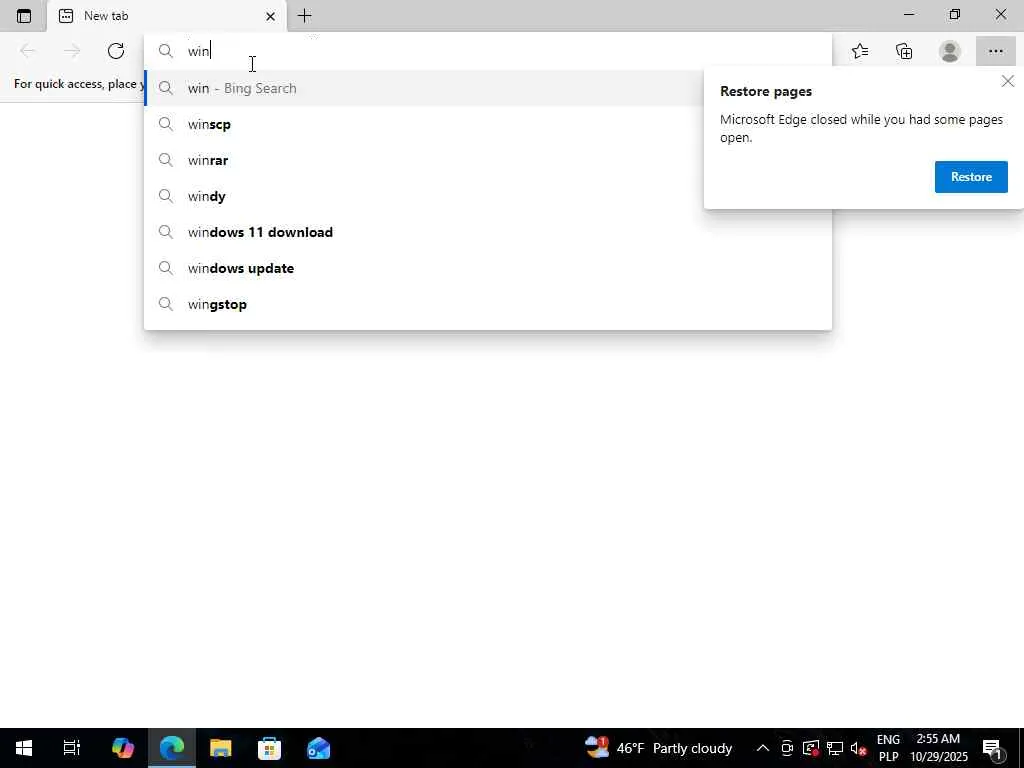Viewport: 1024px width, 768px height.
Task: Launch Copilot from the taskbar
Action: click(123, 748)
